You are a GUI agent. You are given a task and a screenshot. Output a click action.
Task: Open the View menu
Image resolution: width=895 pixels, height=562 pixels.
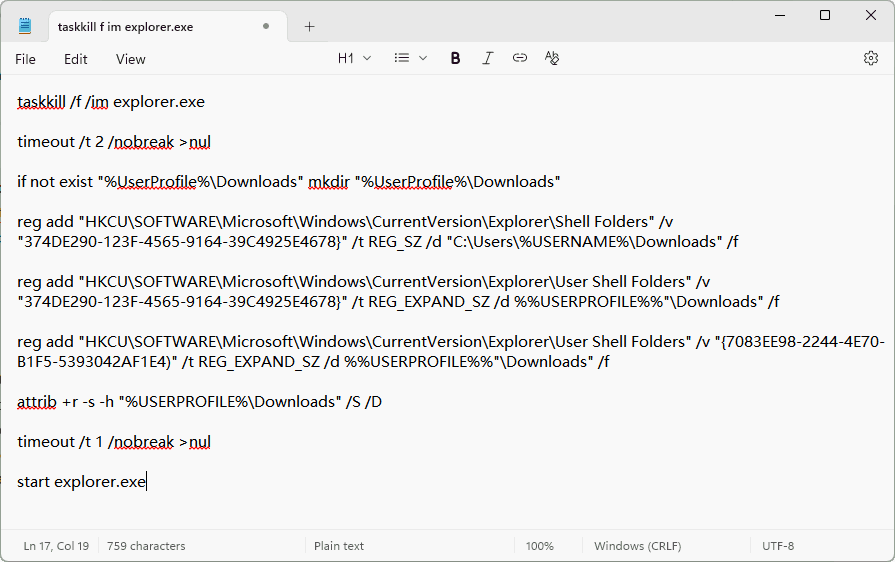click(131, 59)
